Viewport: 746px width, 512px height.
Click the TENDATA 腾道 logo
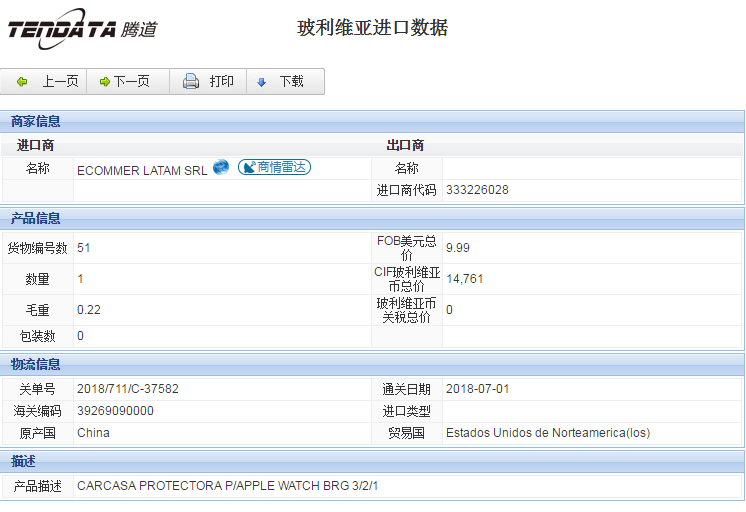click(82, 29)
